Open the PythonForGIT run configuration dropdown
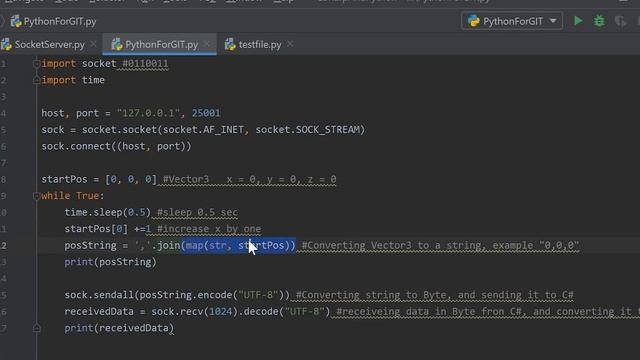Screen dimensions: 640x360 click(x=512, y=21)
